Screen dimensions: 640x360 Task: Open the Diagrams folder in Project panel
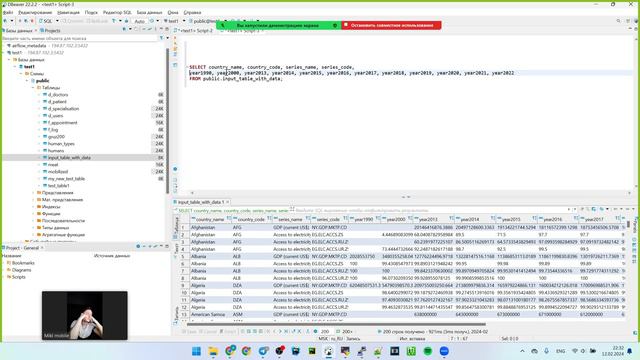tap(21, 270)
